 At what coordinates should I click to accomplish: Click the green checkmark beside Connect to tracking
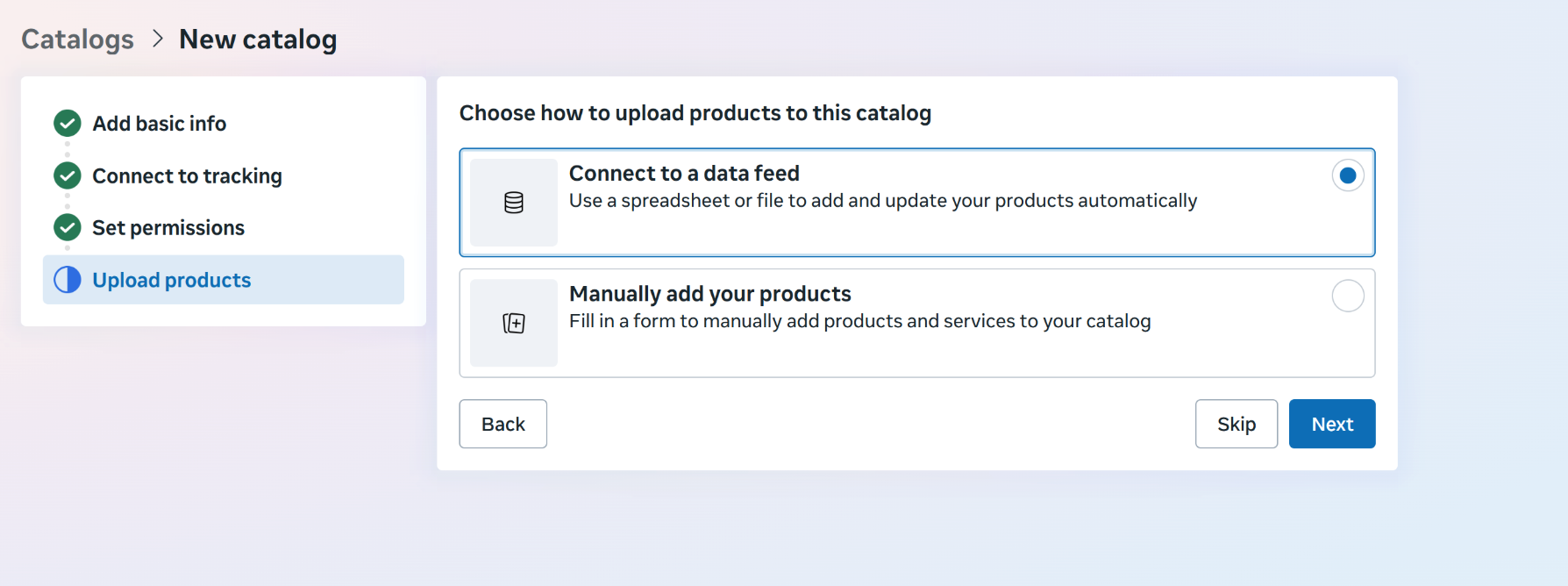click(68, 175)
